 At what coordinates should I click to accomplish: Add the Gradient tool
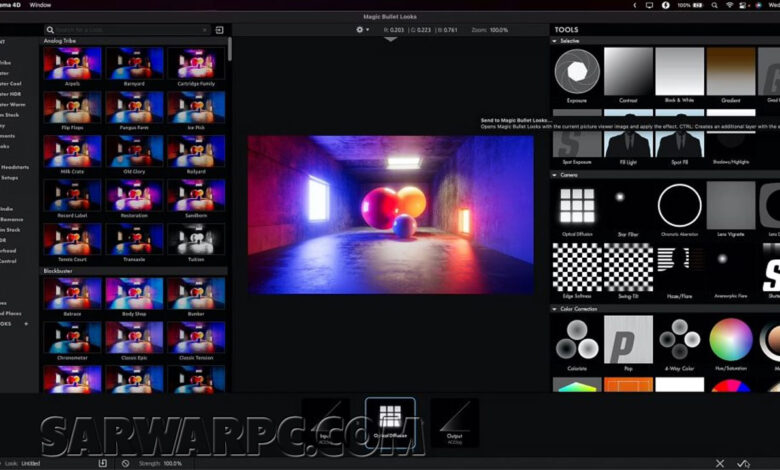731,72
